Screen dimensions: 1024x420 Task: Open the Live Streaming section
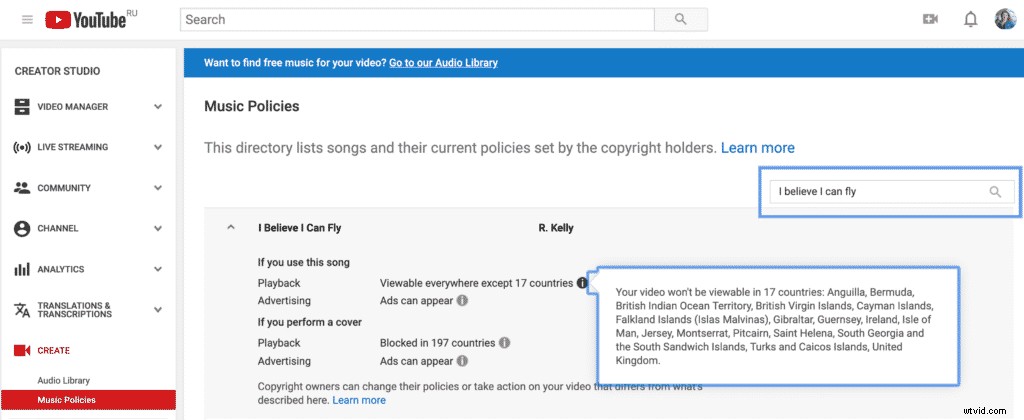(x=72, y=147)
